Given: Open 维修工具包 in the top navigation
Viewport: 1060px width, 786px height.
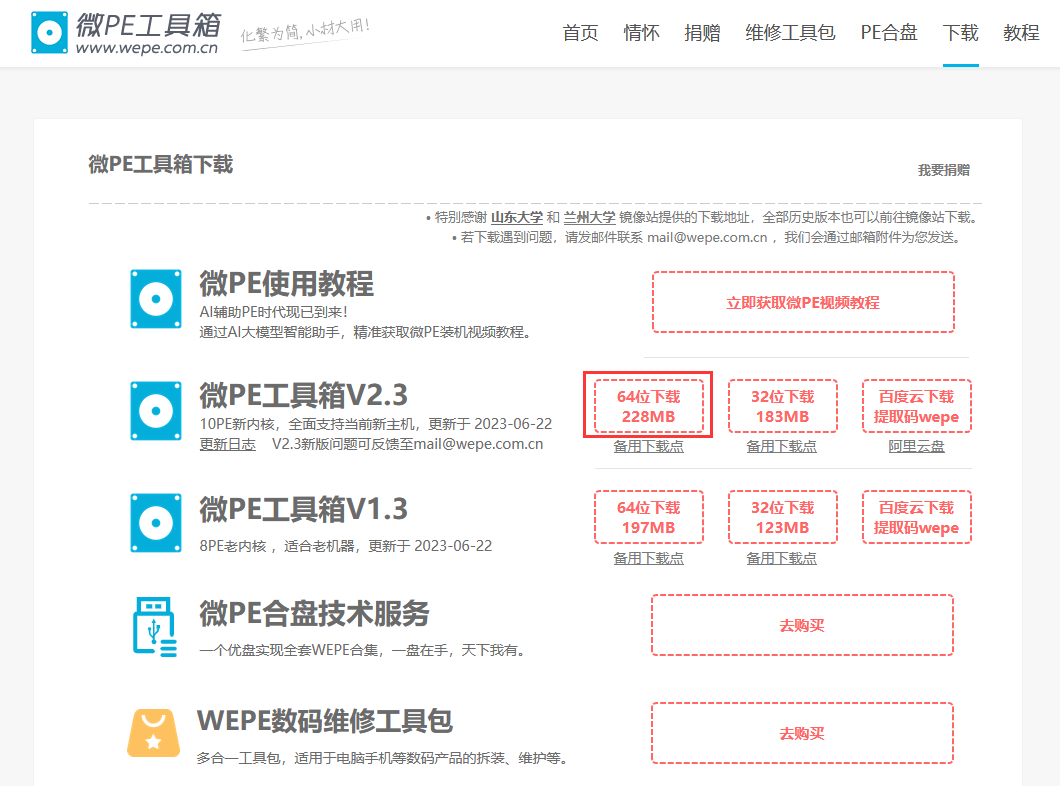Looking at the screenshot, I should 790,32.
